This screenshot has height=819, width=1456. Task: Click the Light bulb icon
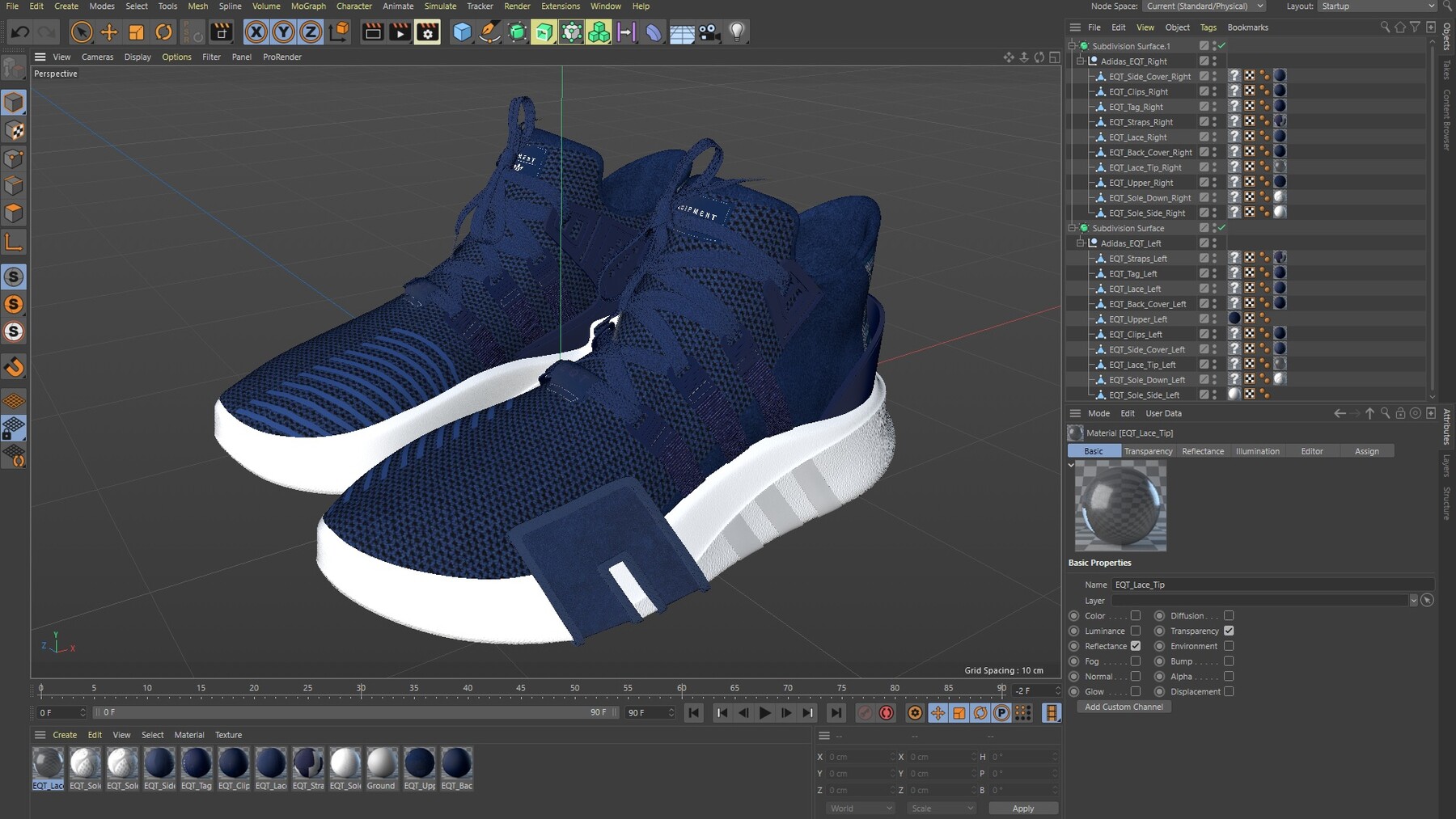[736, 32]
